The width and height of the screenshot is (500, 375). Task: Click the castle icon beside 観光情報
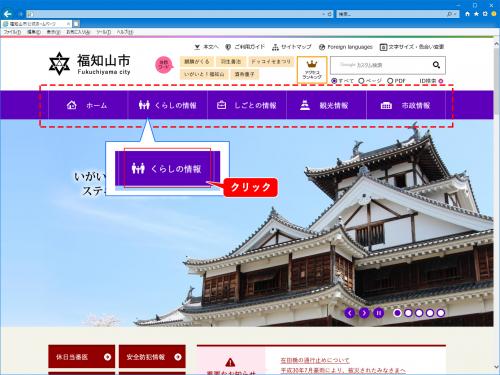tap(305, 105)
